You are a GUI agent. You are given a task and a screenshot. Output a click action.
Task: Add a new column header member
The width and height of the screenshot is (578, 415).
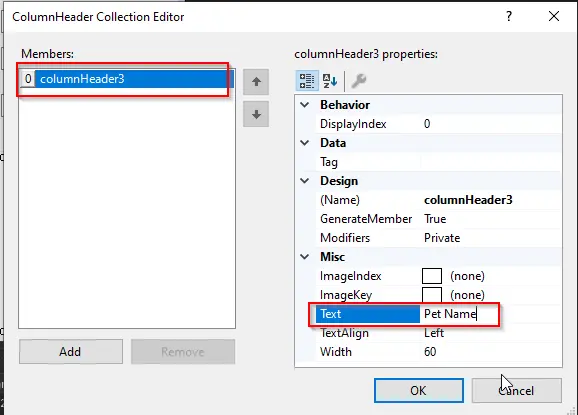click(x=71, y=352)
